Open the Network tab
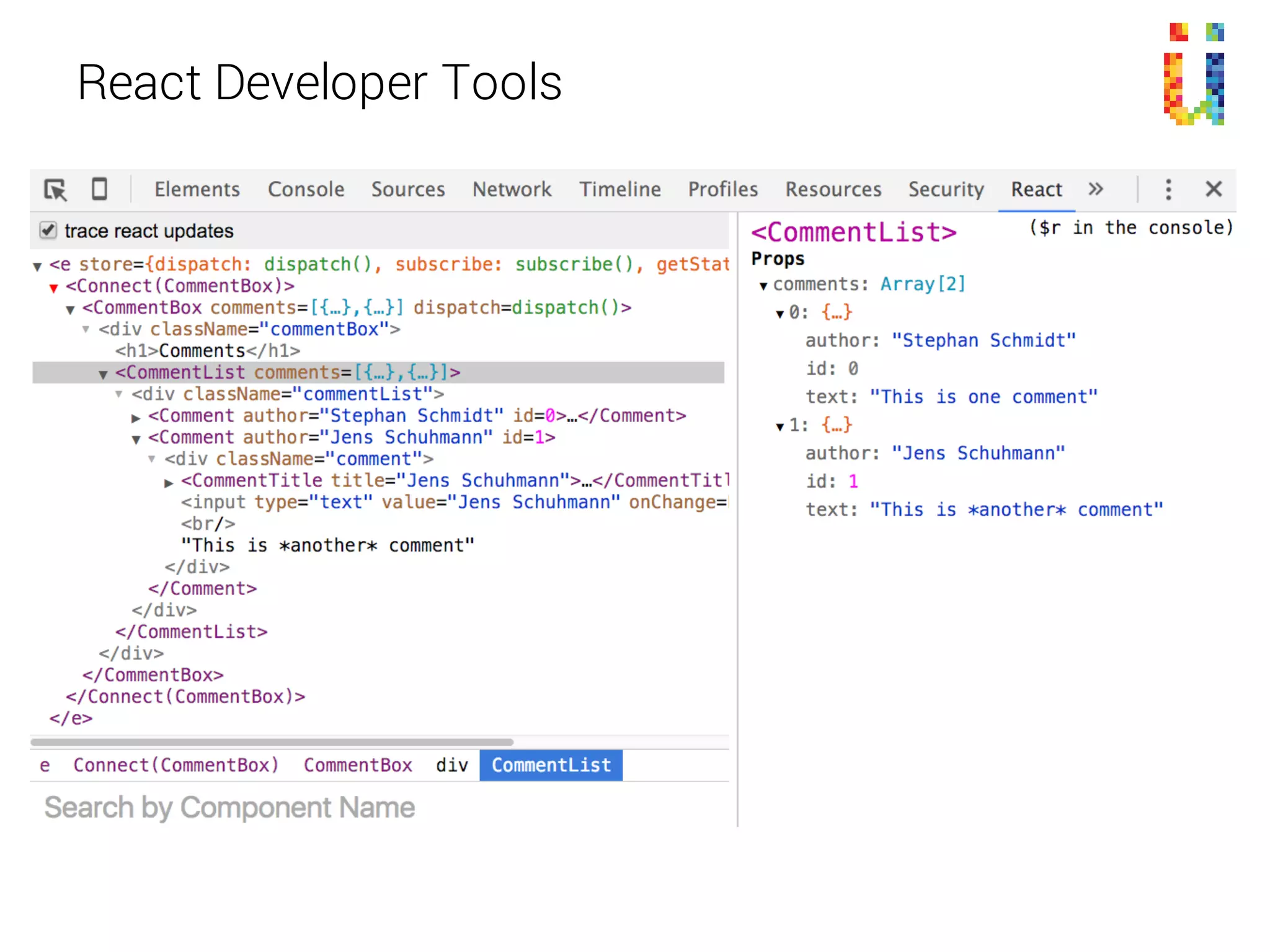1270x952 pixels. pyautogui.click(x=512, y=189)
